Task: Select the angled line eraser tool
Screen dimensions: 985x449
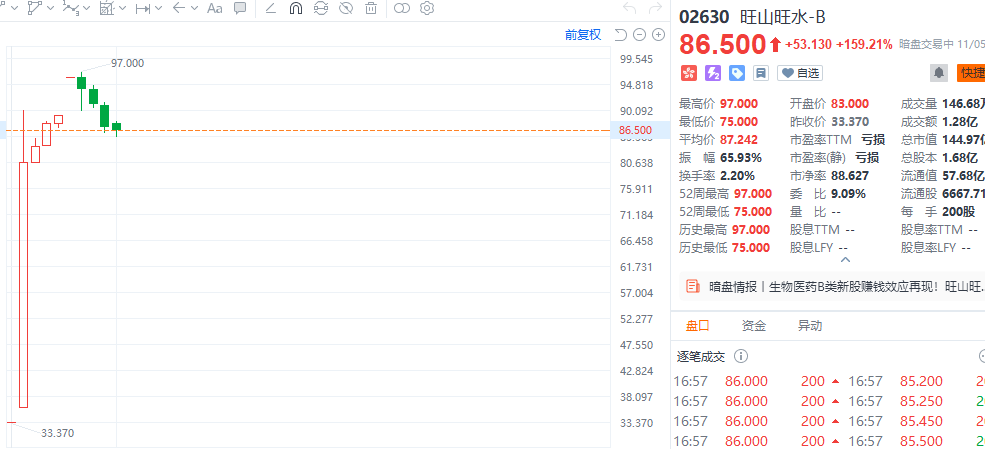Action: tap(271, 8)
